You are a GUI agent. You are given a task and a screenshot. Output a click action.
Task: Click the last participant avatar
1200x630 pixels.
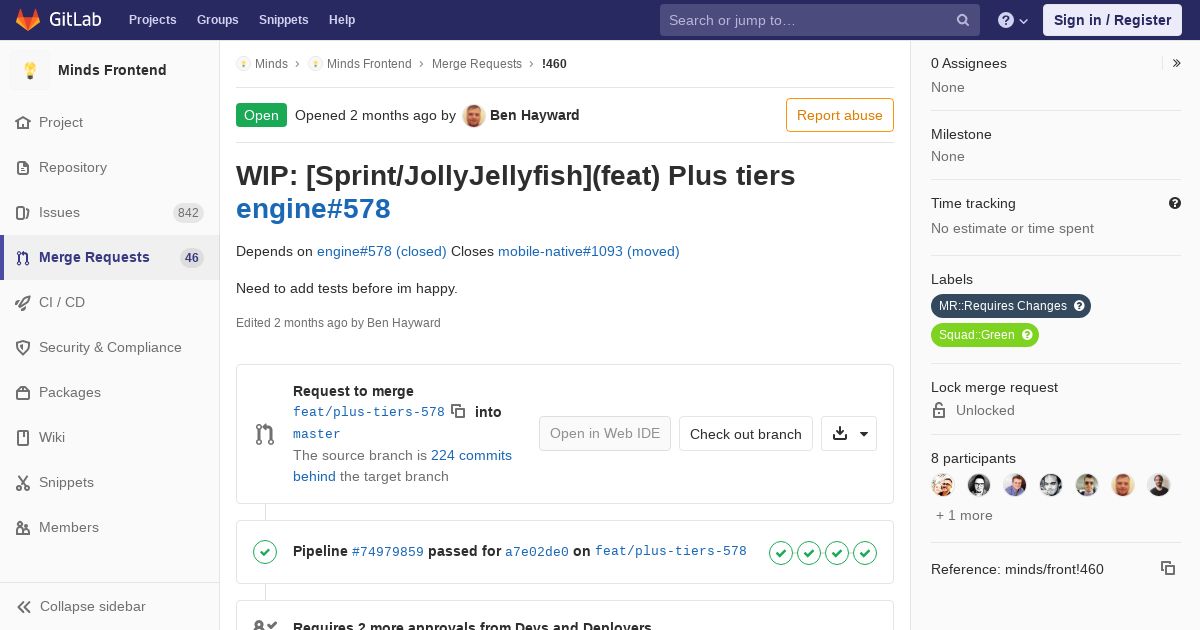(x=1159, y=485)
